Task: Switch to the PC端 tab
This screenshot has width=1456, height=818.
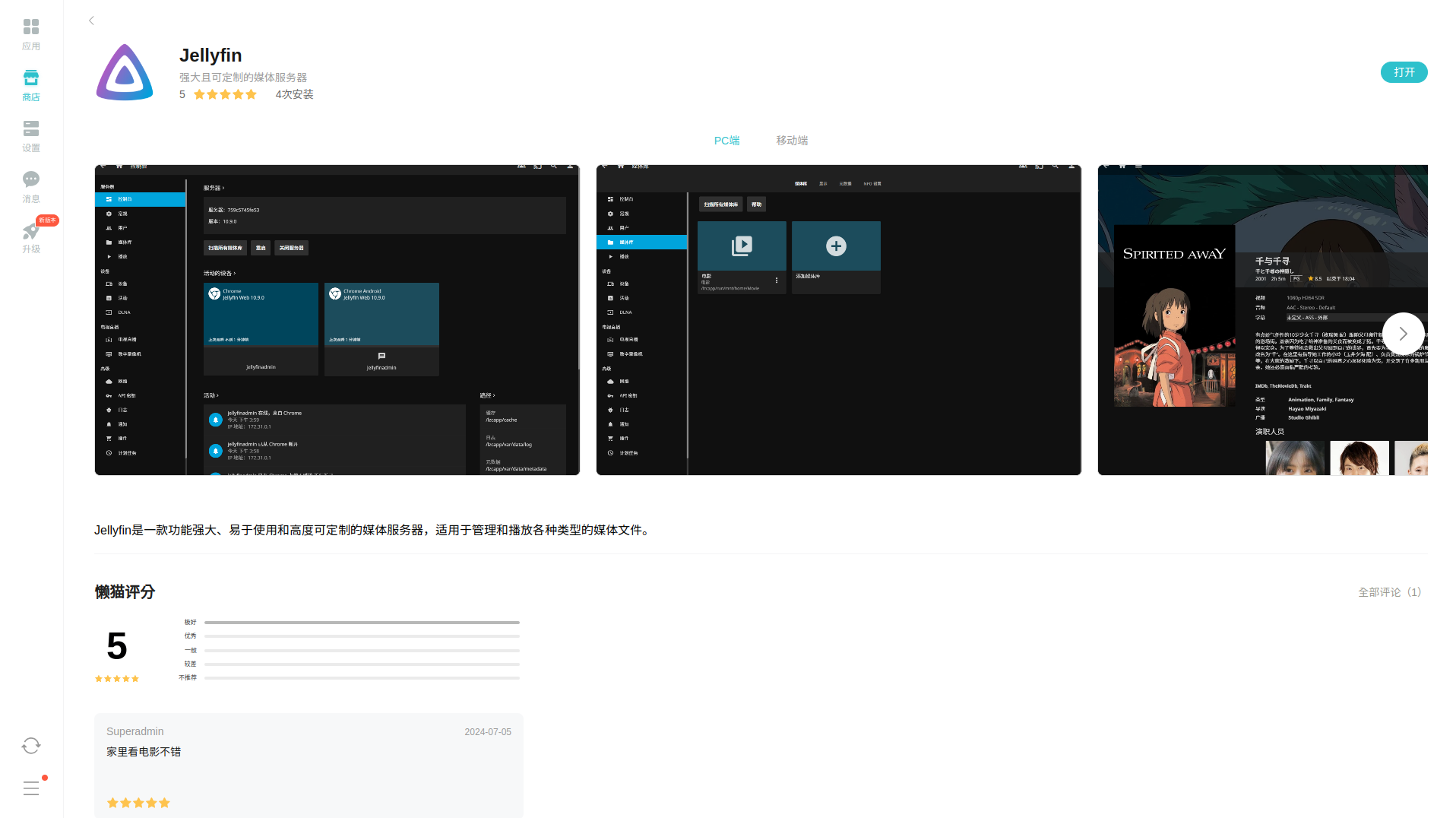Action: point(726,141)
